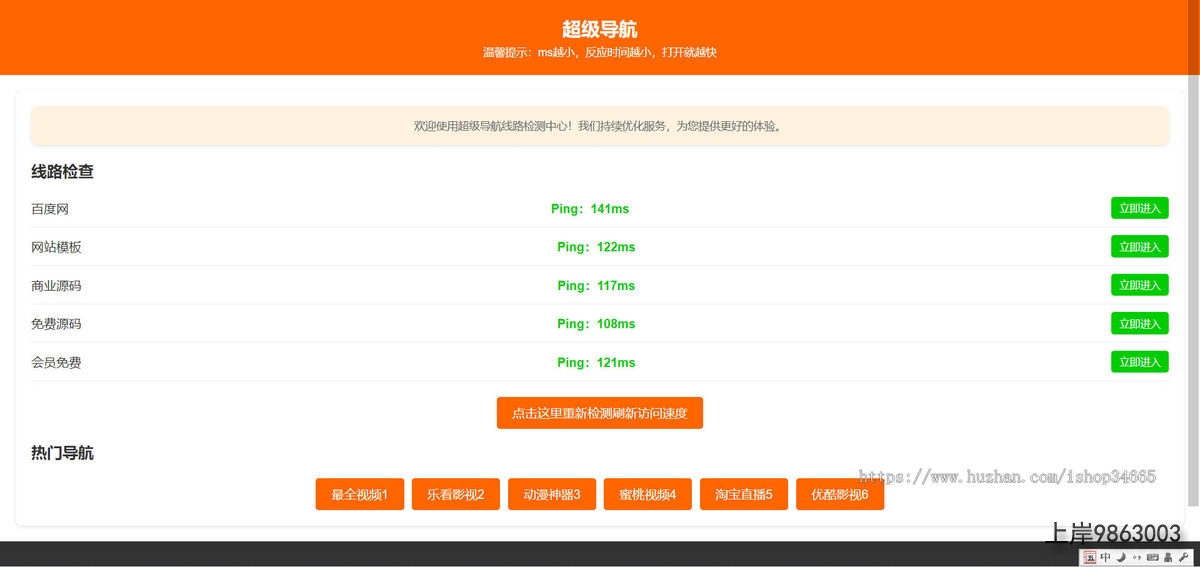Click 立即进入 for 网站模板
The height and width of the screenshot is (567, 1200).
pyautogui.click(x=1139, y=247)
